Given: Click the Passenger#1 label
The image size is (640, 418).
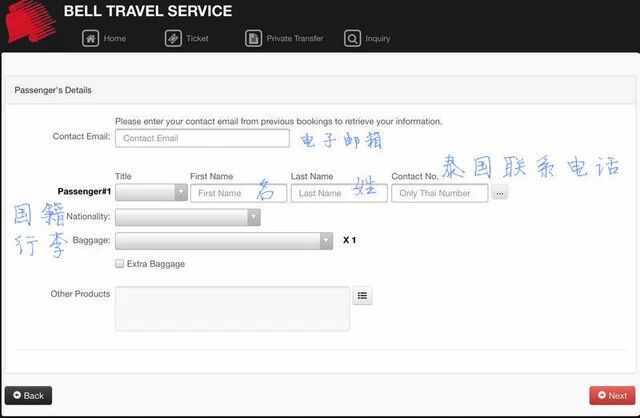Looking at the screenshot, I should [84, 191].
